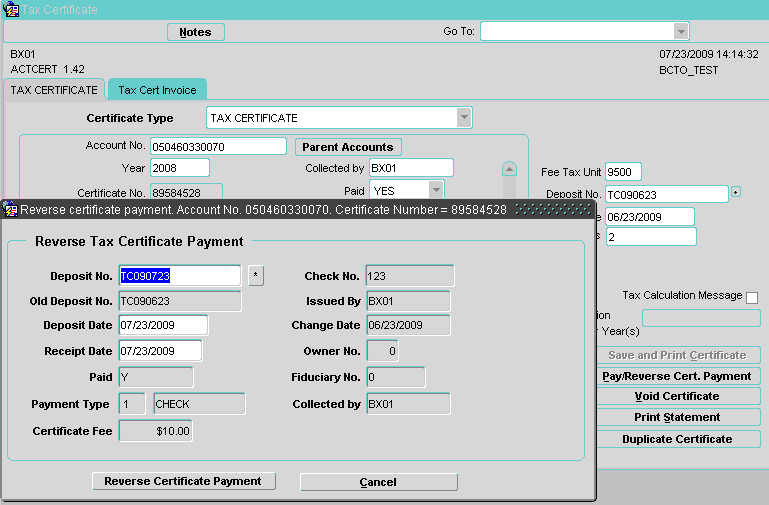Switch to the Tax Cert Invoice tab
The width and height of the screenshot is (769, 505).
tap(157, 90)
